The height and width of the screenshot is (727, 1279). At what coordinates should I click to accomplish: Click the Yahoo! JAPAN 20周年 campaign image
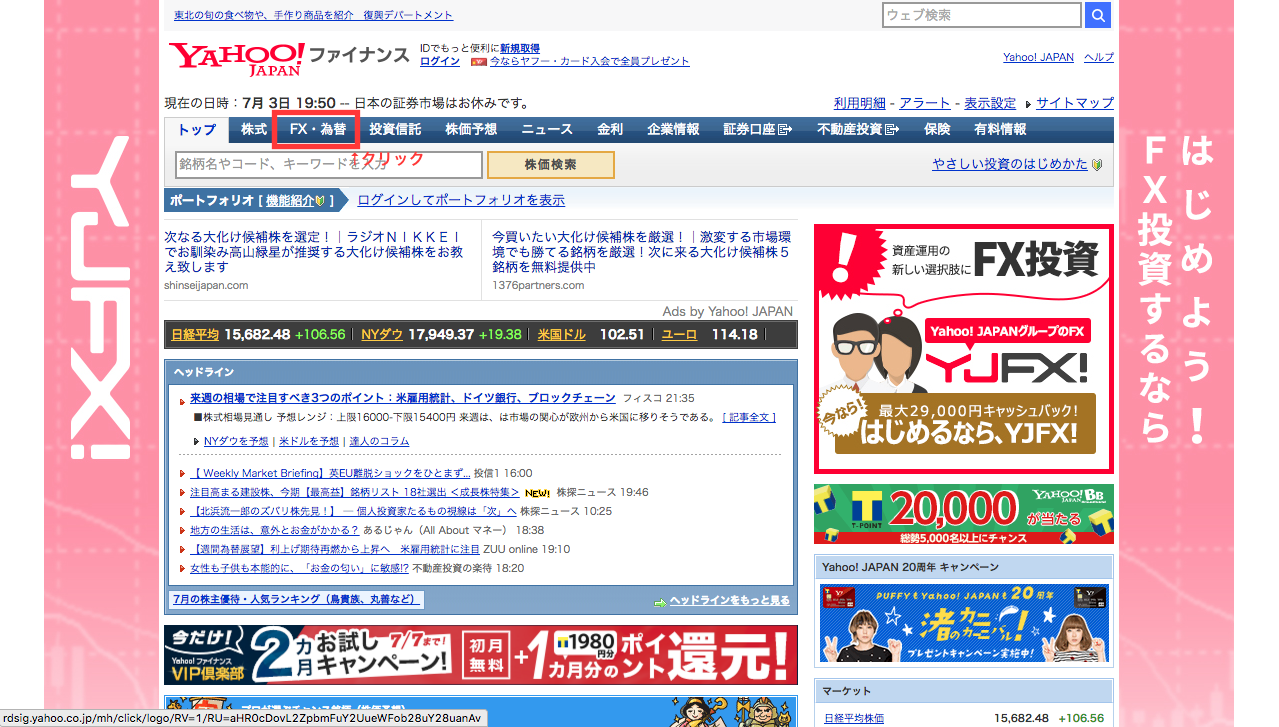(x=963, y=624)
